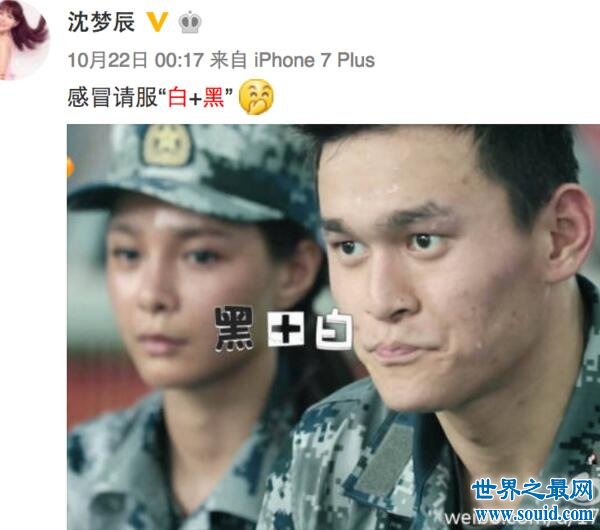Click the red 白 in the post text
Image resolution: width=600 pixels, height=530 pixels.
177,97
